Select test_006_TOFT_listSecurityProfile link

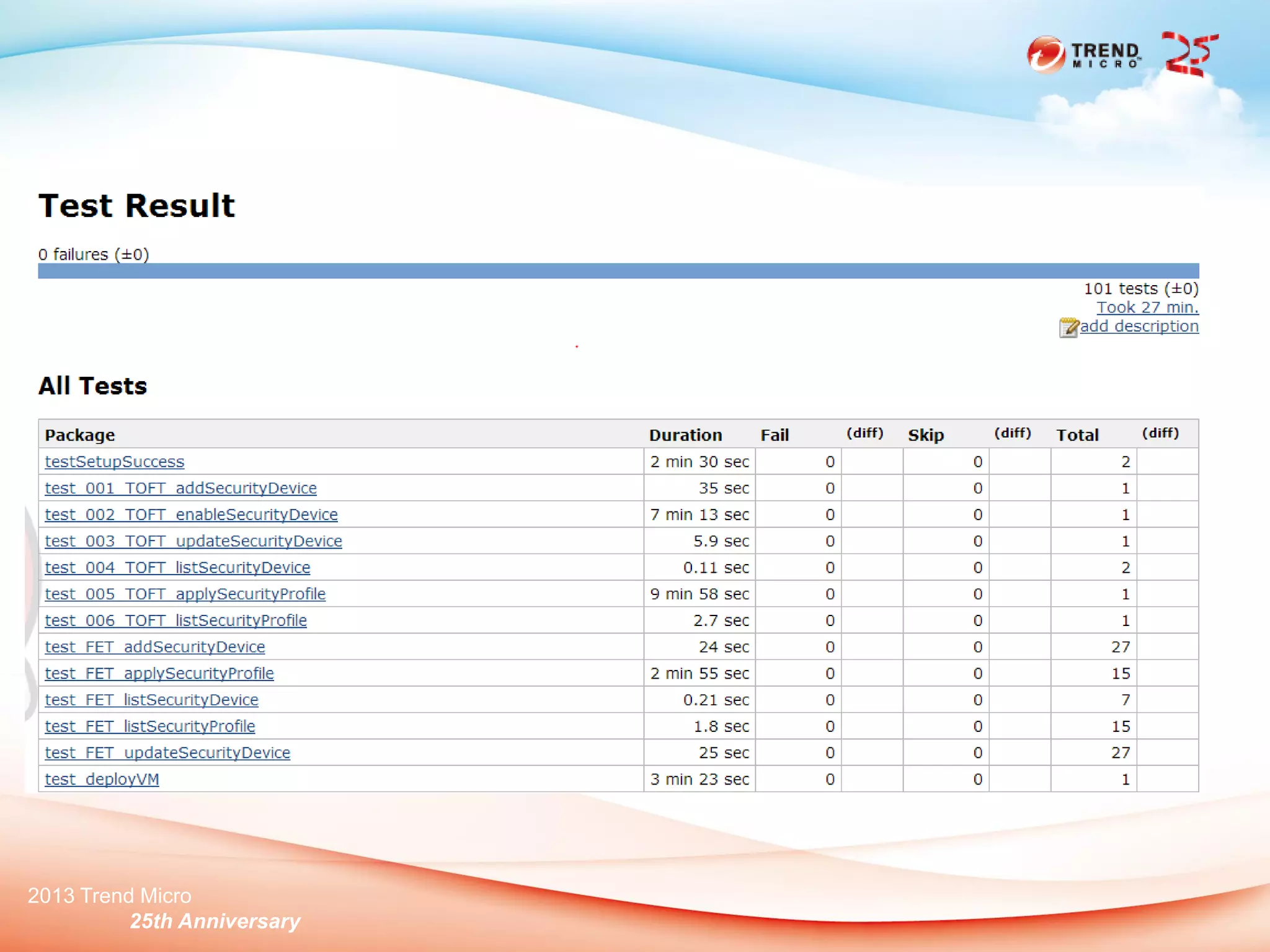point(175,620)
